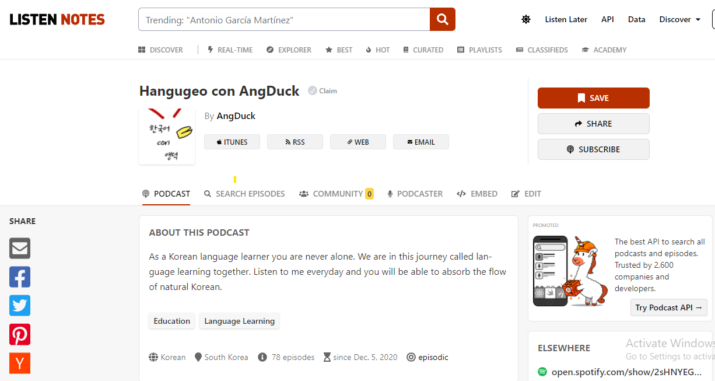Open Explorer in the secondary nav
This screenshot has width=715, height=381.
coord(289,50)
